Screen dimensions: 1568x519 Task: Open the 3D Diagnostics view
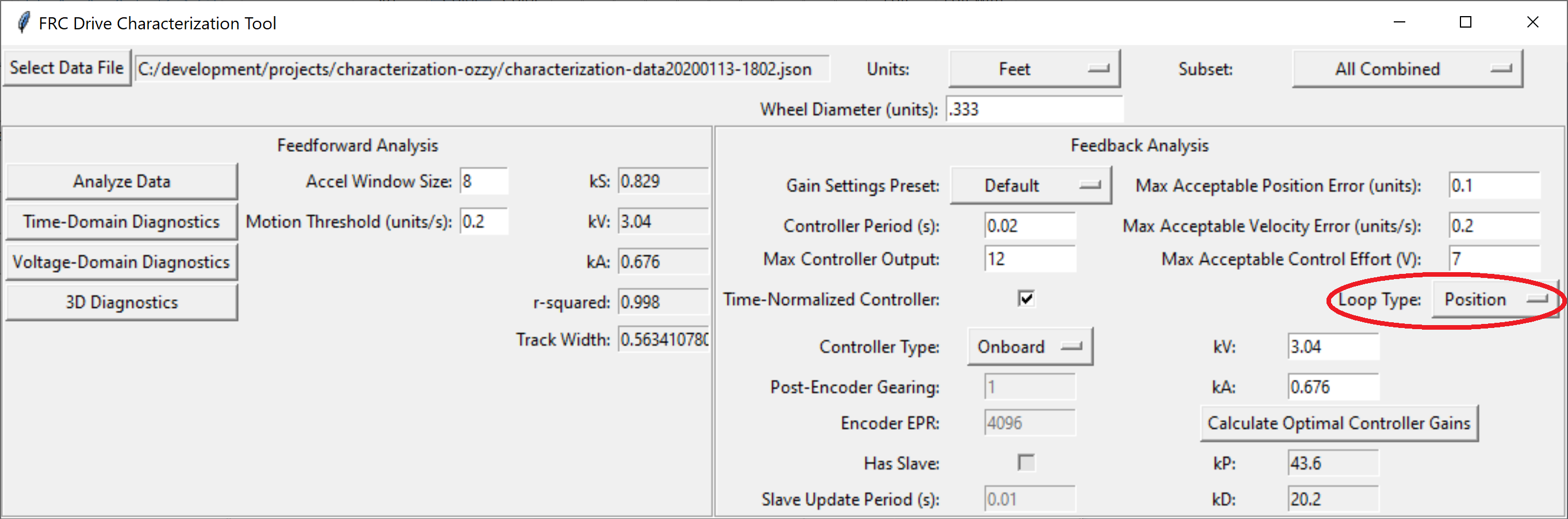pos(121,302)
